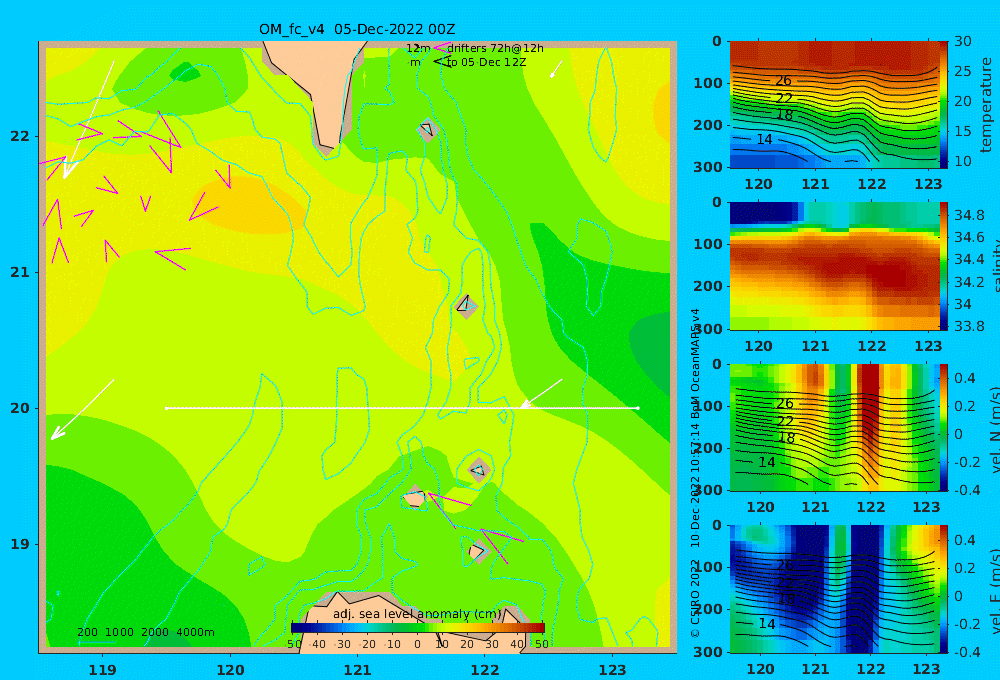This screenshot has height=680, width=1000.
Task: Click longitude label 122 under main map
Action: (485, 670)
